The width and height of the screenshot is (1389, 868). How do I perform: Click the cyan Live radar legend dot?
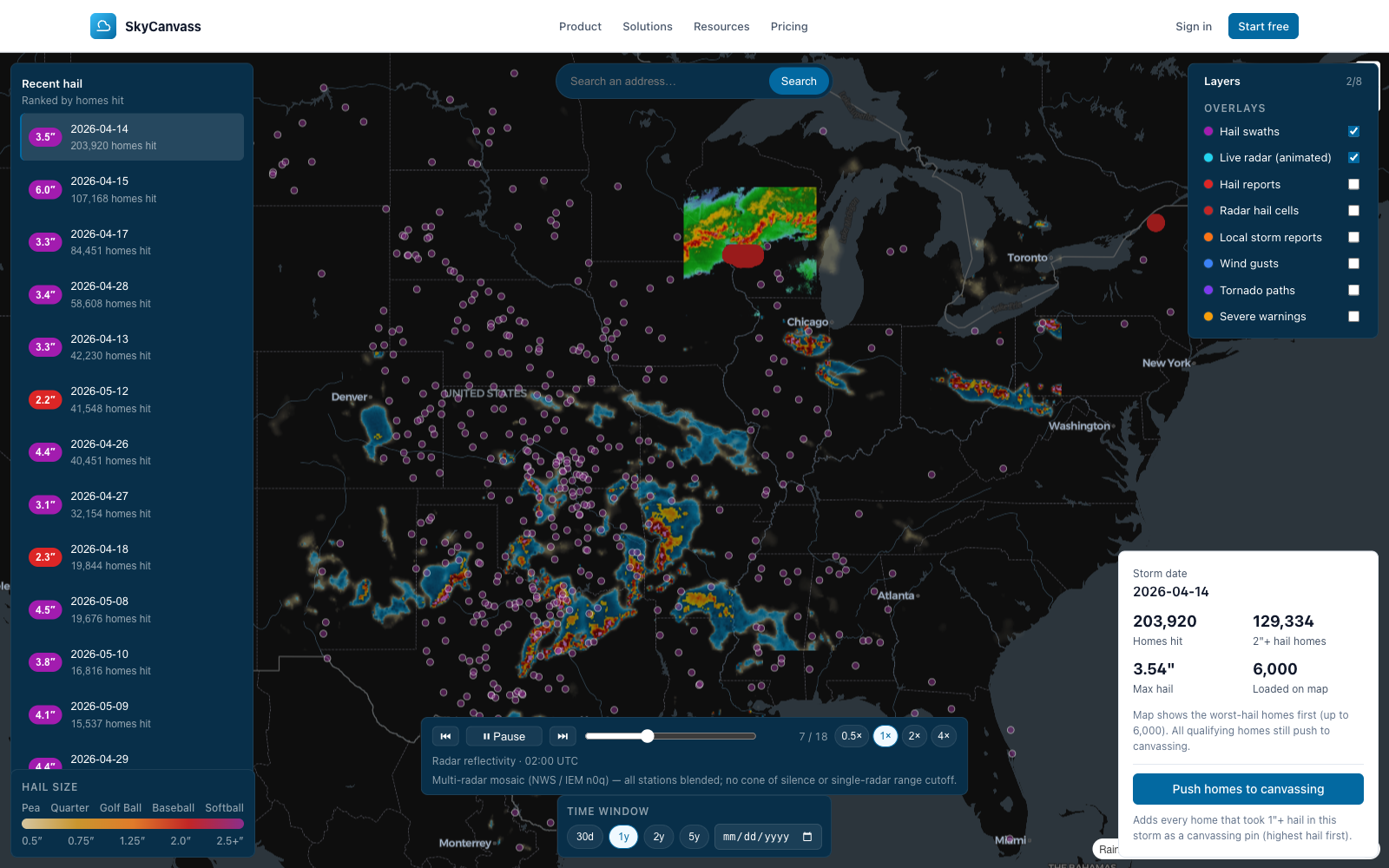(1208, 158)
